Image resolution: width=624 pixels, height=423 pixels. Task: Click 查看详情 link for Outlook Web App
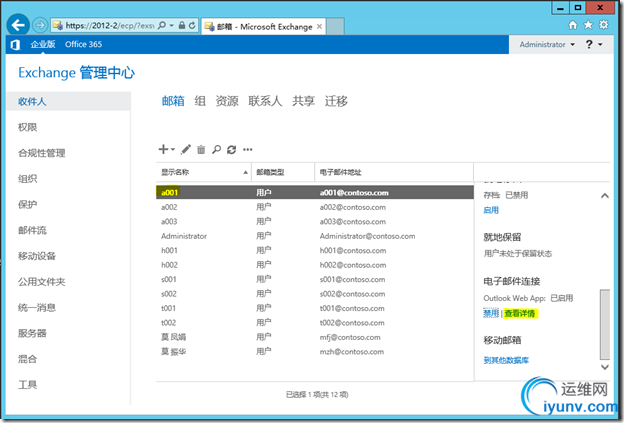[x=520, y=314]
